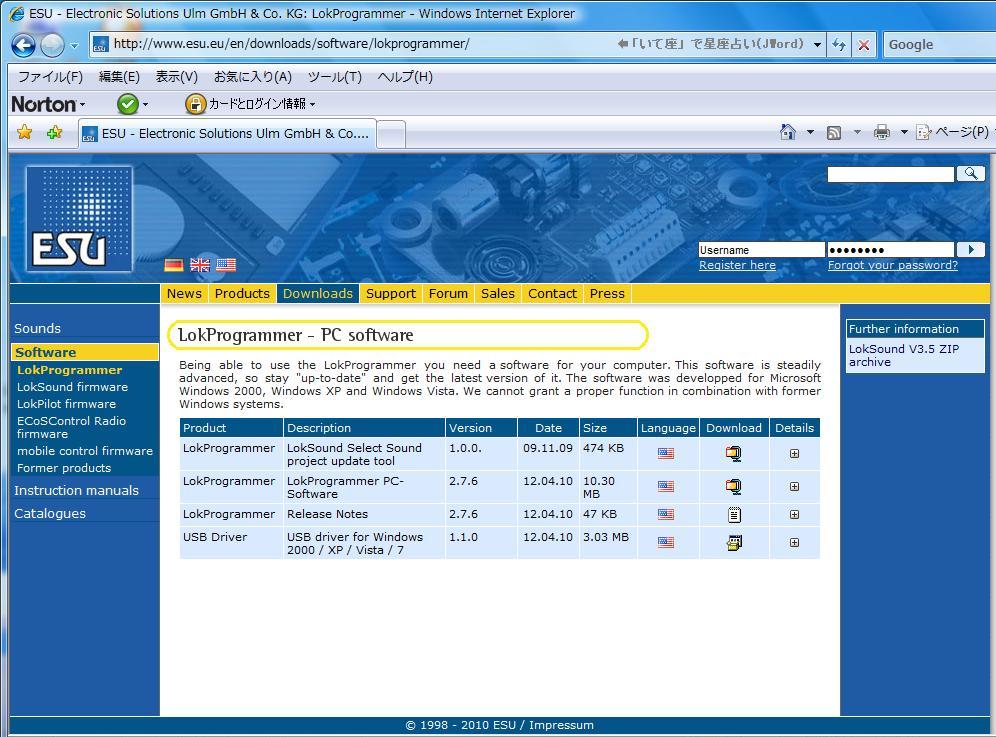The image size is (996, 737).
Task: Open Instruction manuals sidebar section
Action: [x=76, y=490]
